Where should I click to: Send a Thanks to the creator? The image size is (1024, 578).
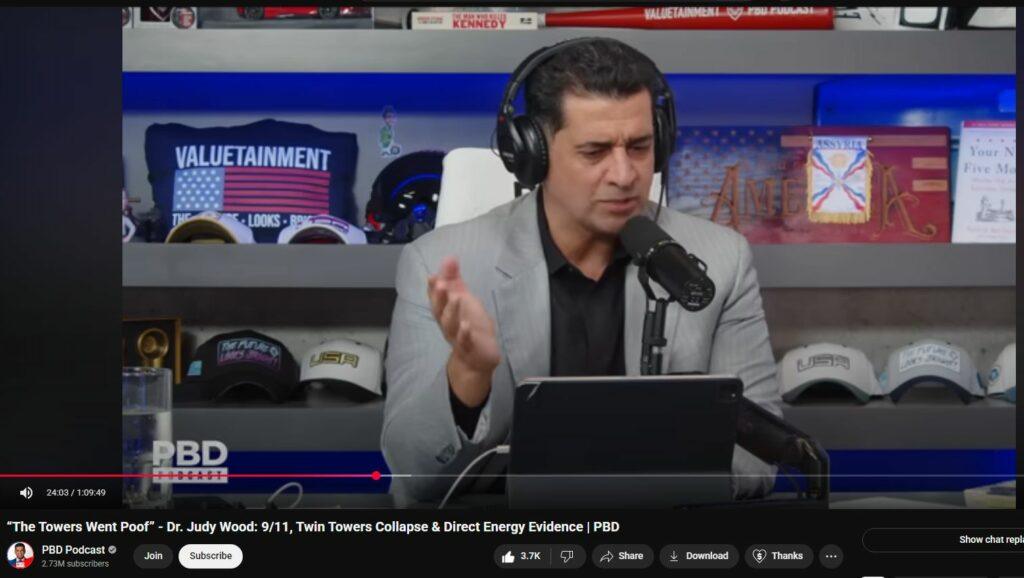click(x=777, y=556)
